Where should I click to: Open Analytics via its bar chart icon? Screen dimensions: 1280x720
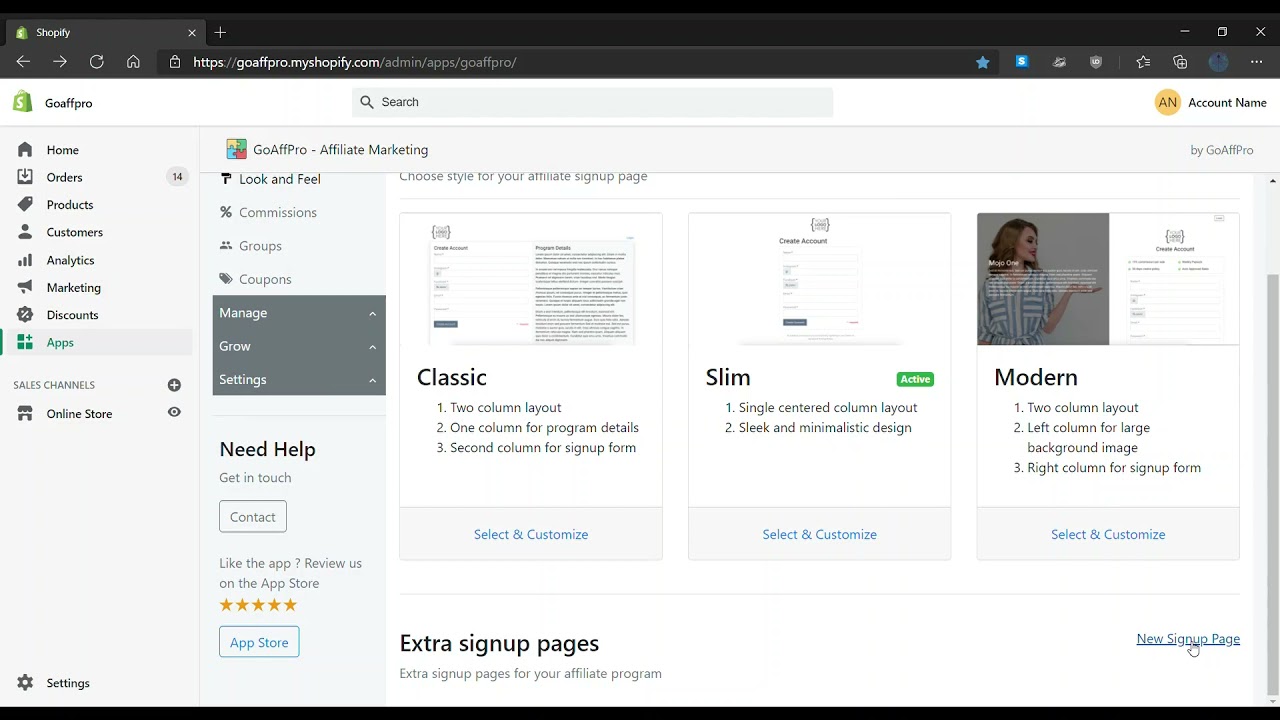pyautogui.click(x=25, y=260)
